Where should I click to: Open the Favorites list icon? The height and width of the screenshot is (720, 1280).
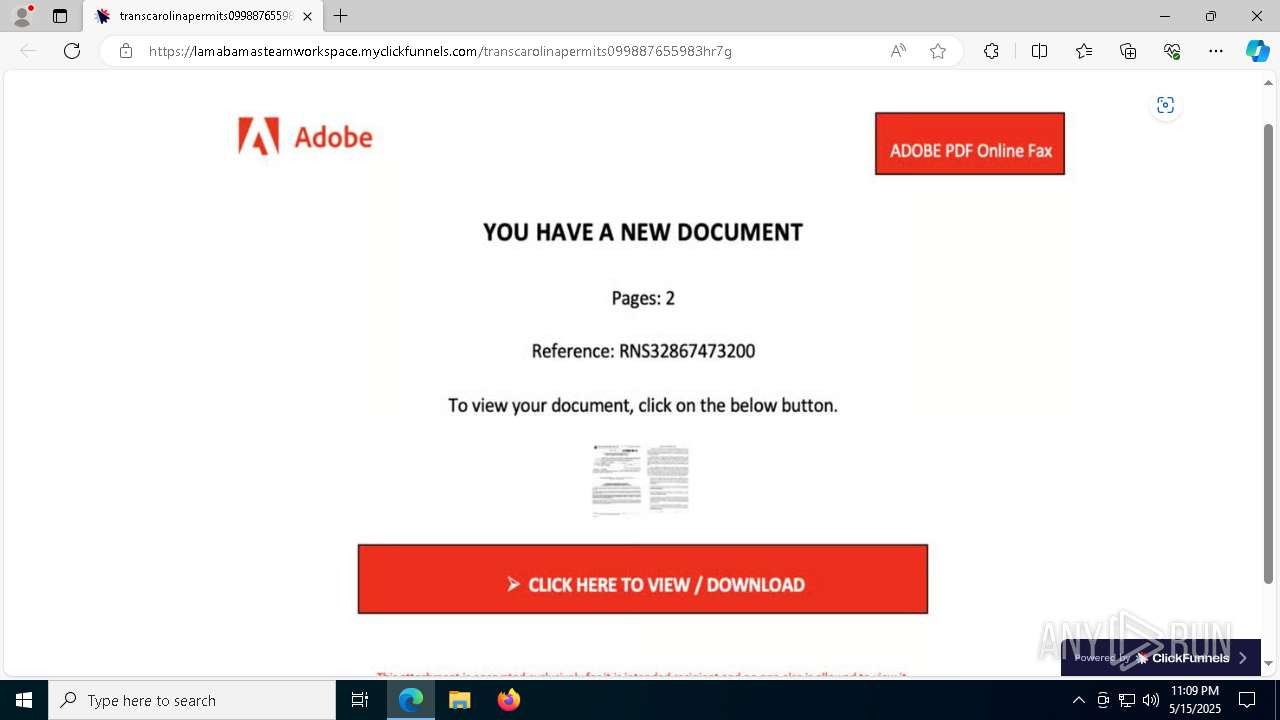pos(1084,51)
